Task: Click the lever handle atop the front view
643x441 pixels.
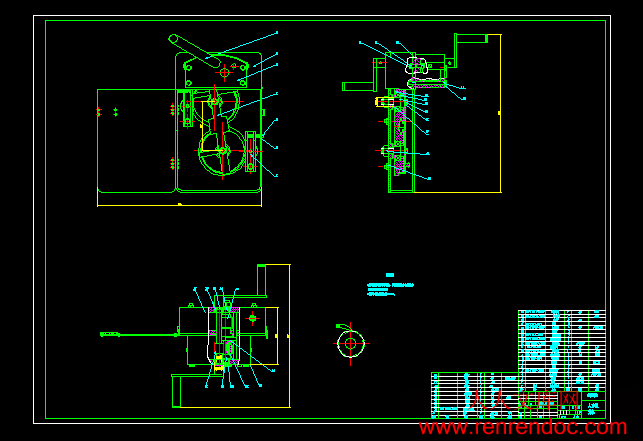Action: pos(195,51)
